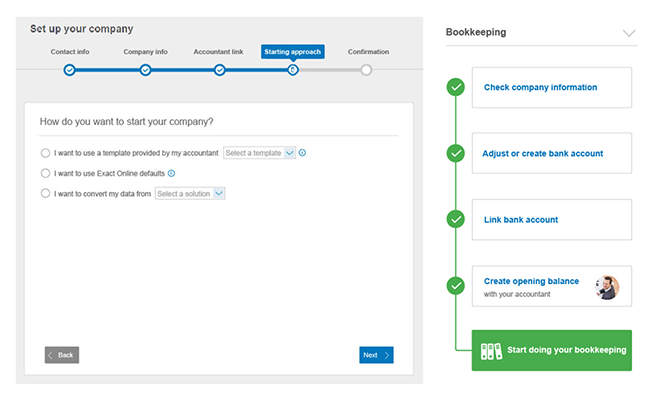Open the Select a solution dropdown
The height and width of the screenshot is (400, 653).
tap(190, 193)
